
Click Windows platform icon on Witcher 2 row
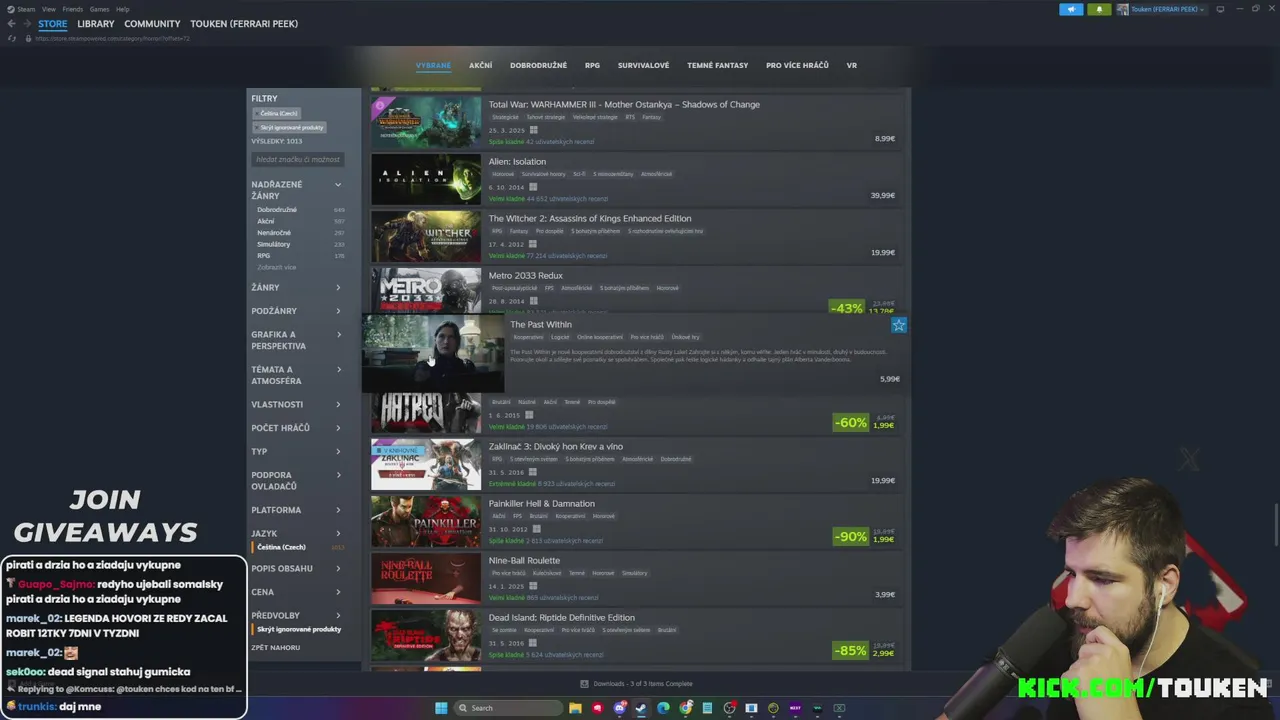(x=533, y=244)
